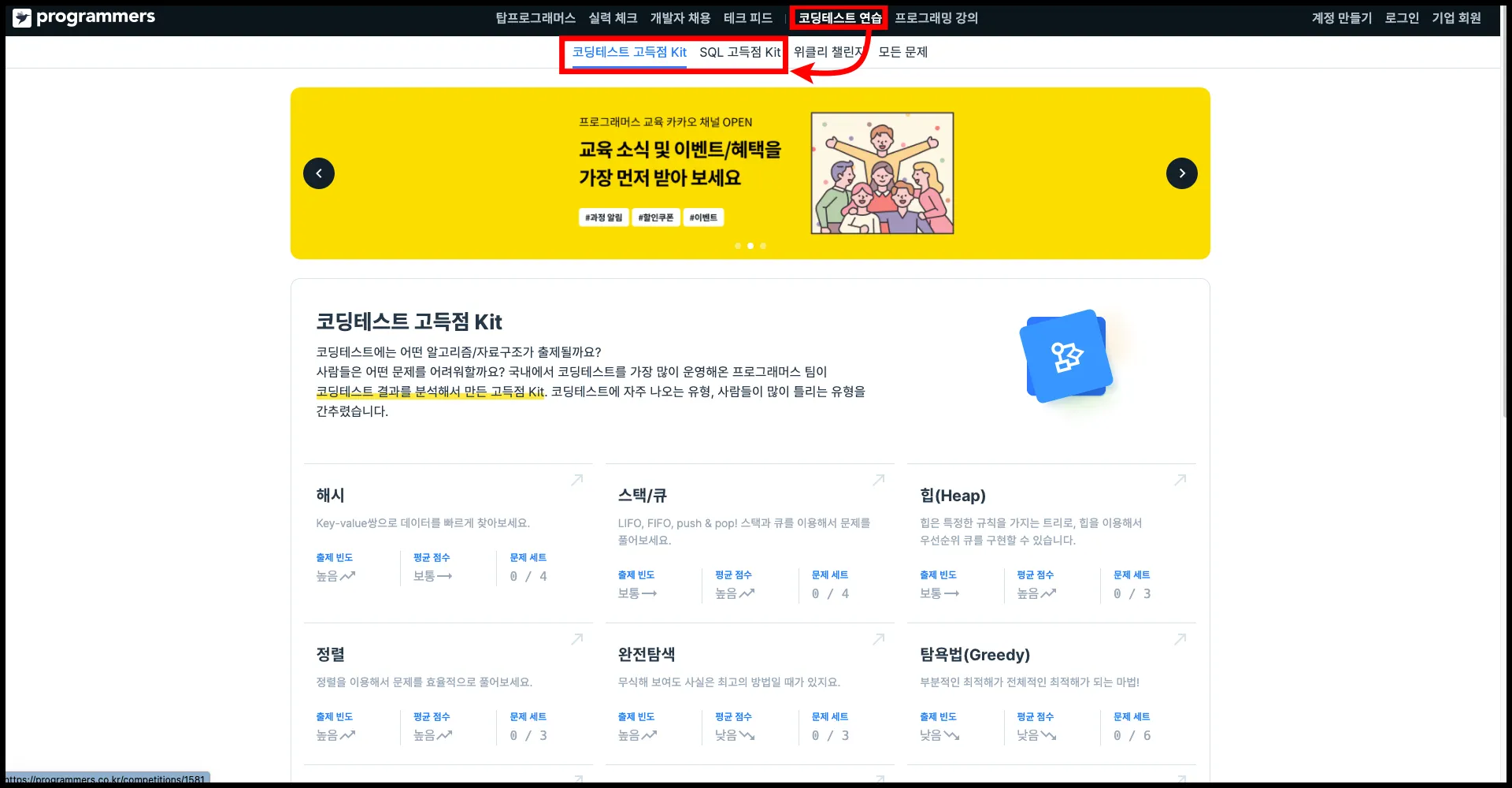The height and width of the screenshot is (788, 1512).
Task: Switch to 위클리 챌린지 tab
Action: [x=829, y=52]
